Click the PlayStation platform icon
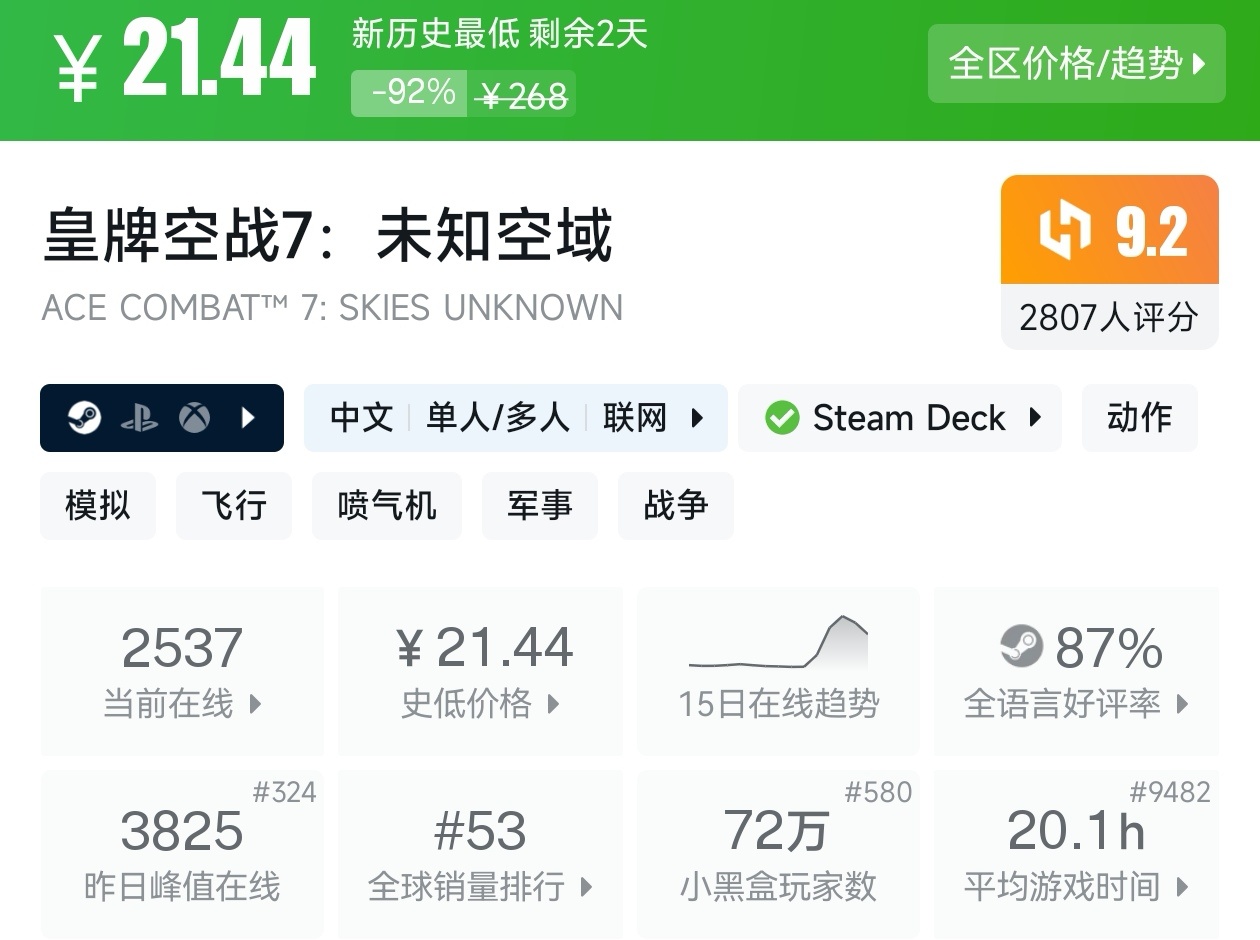This screenshot has height=940, width=1260. pos(139,418)
